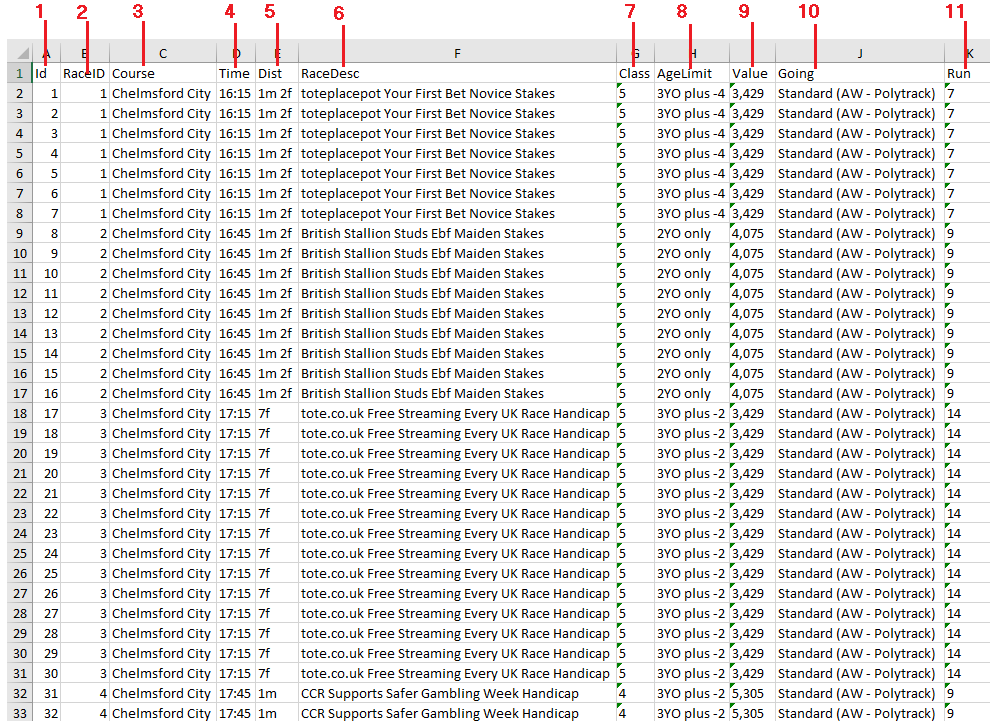Click the Id header cell in A1

tap(46, 73)
